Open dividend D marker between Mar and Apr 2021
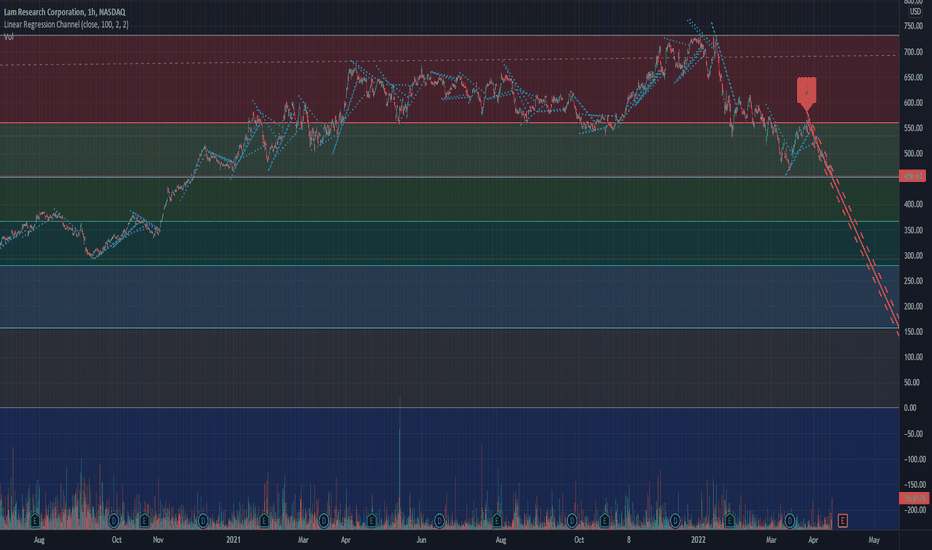 click(323, 521)
